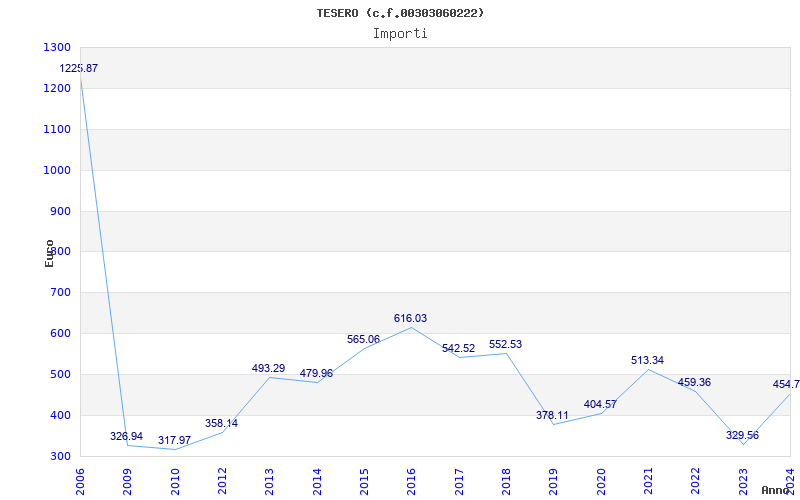Click the 1200 y-axis tick label
This screenshot has width=800, height=500.
57,88
